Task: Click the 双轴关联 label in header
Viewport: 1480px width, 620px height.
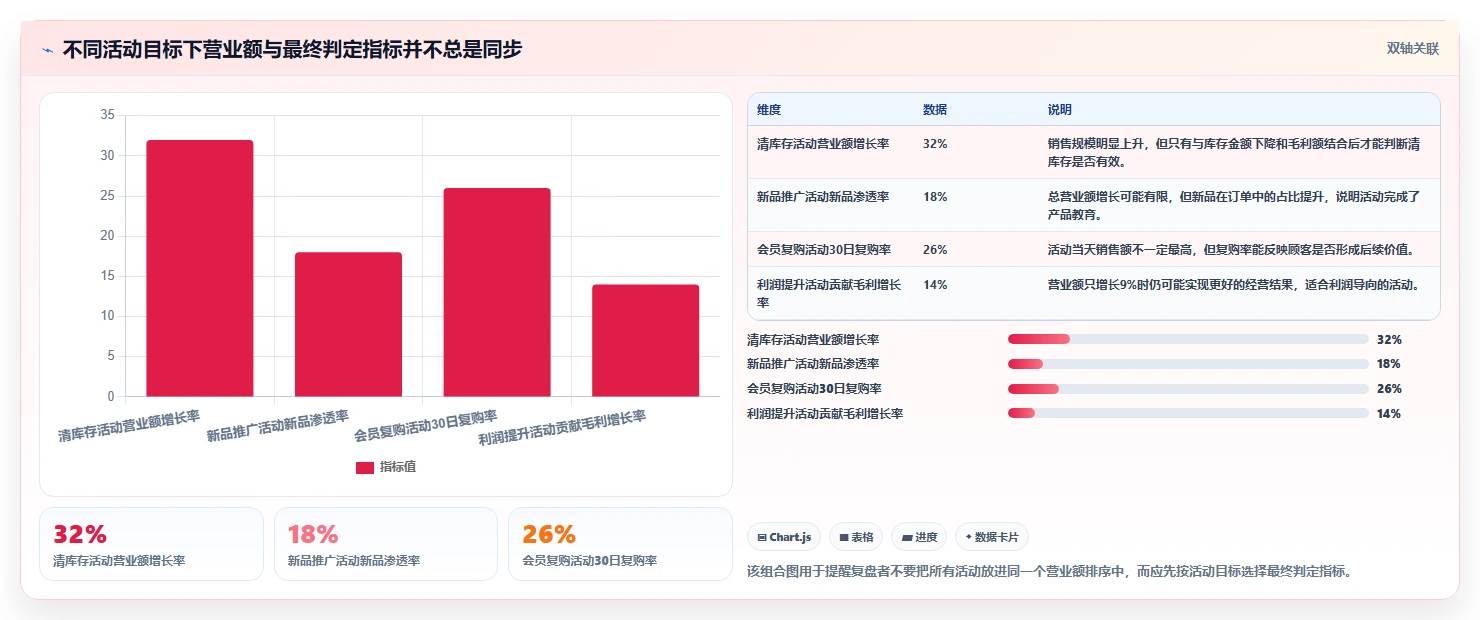Action: click(x=1412, y=49)
